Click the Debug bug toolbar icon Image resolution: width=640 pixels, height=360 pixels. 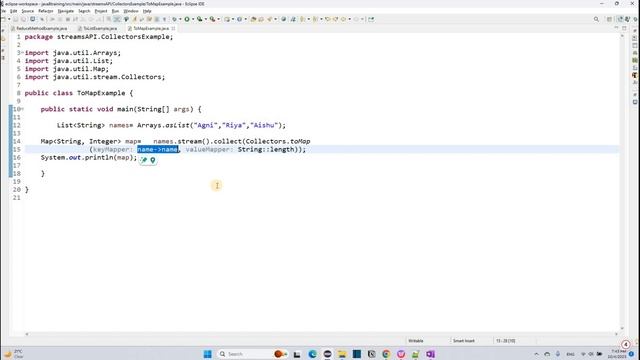coord(174,19)
